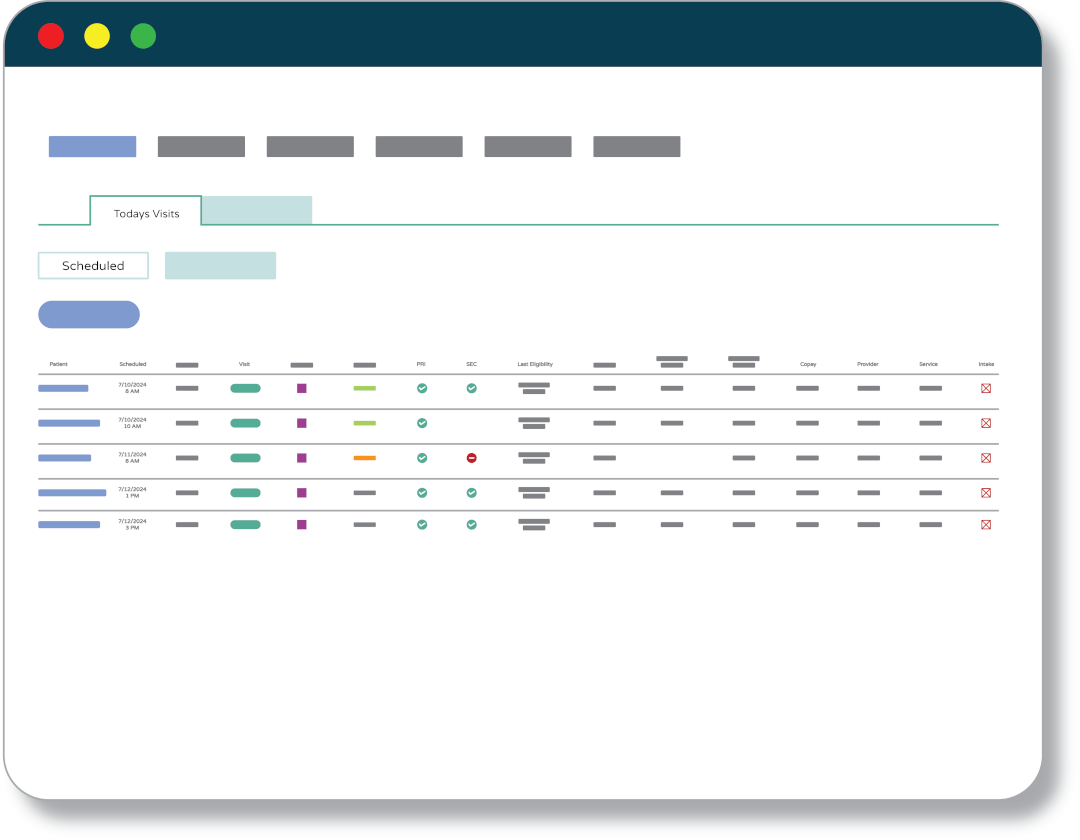
Task: Click the Intake icon for 7/12/2024 3 PM visit
Action: pos(985,524)
